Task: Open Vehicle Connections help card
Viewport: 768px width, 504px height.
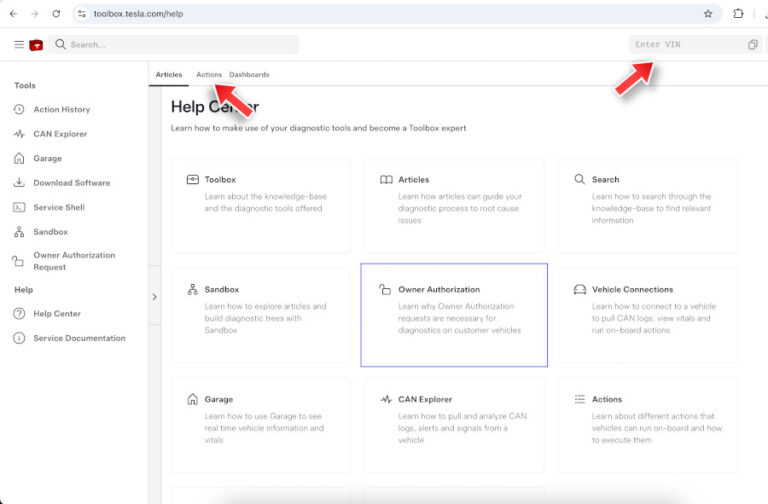Action: (647, 315)
